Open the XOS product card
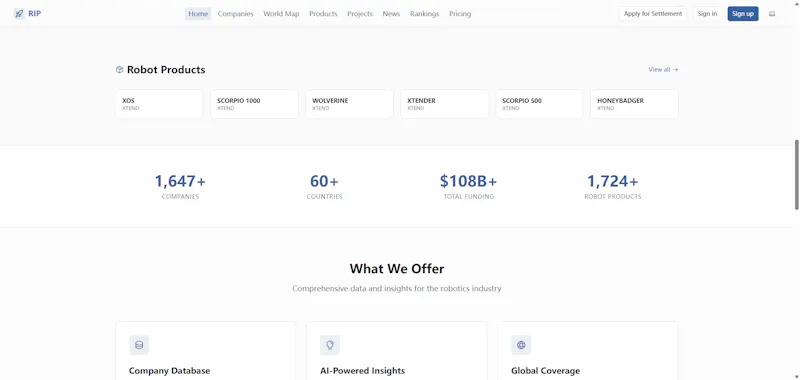800x380 pixels. point(159,104)
